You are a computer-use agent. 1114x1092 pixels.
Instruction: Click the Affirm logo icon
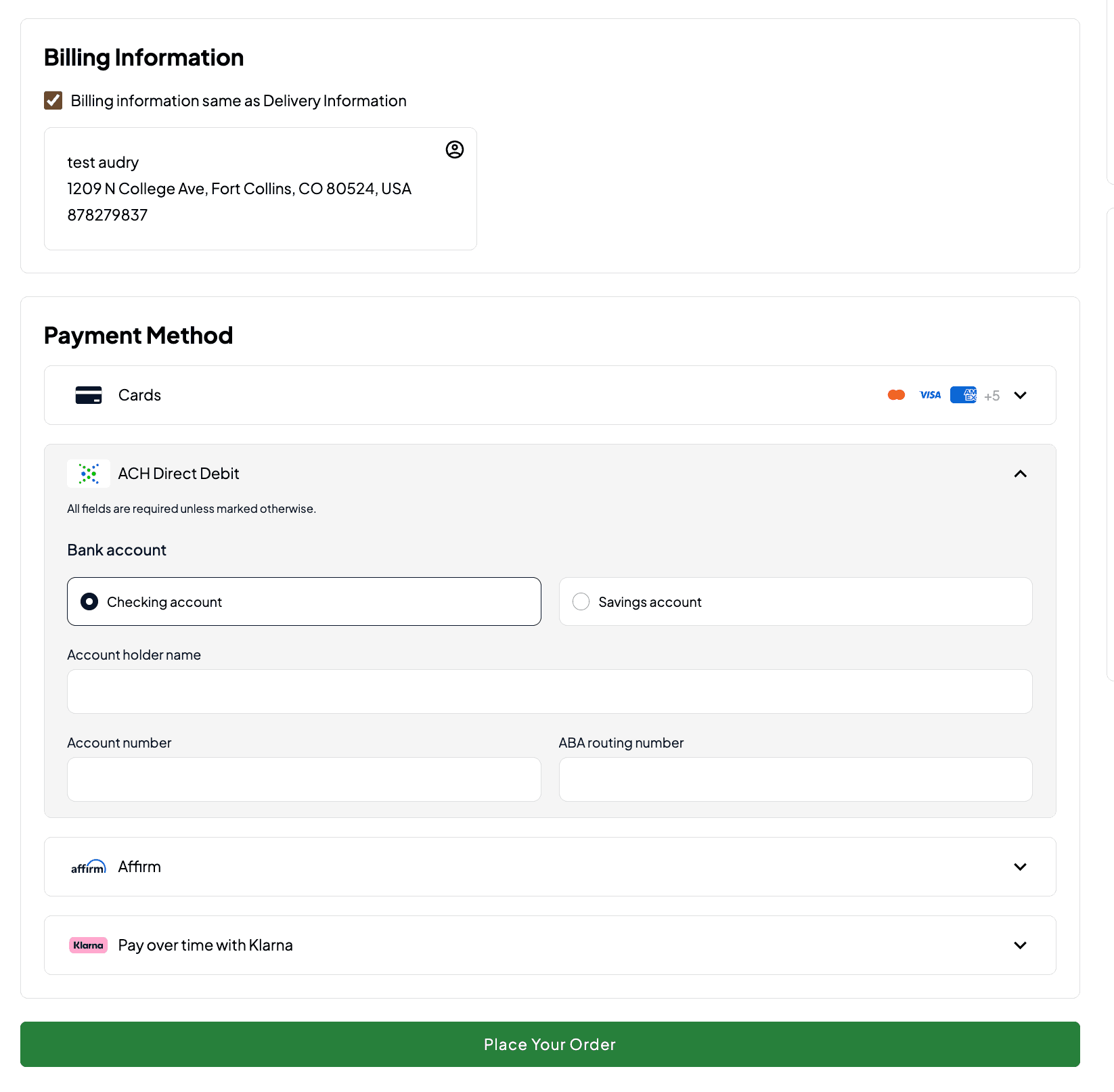point(89,867)
